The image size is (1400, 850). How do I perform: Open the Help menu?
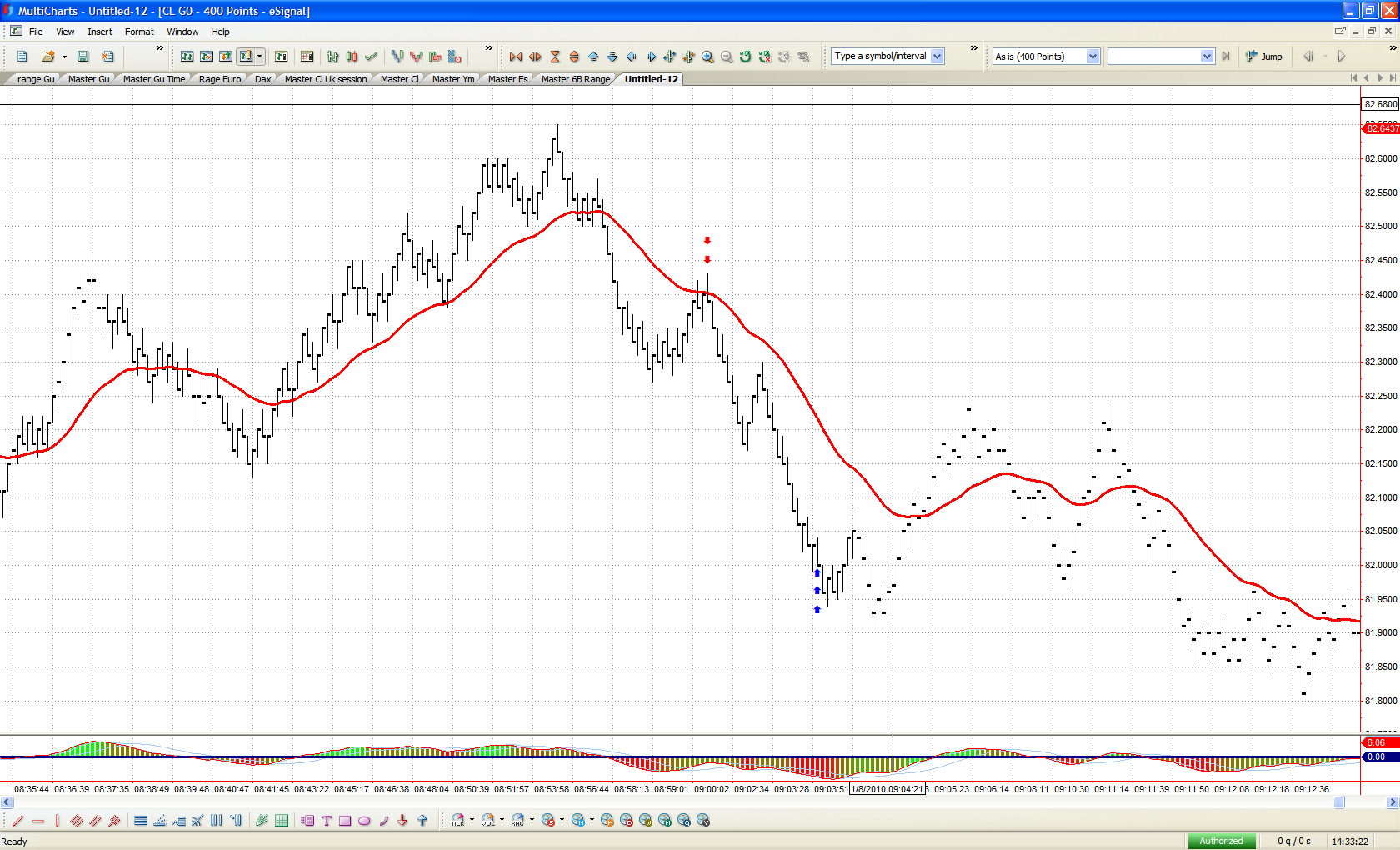coord(220,32)
